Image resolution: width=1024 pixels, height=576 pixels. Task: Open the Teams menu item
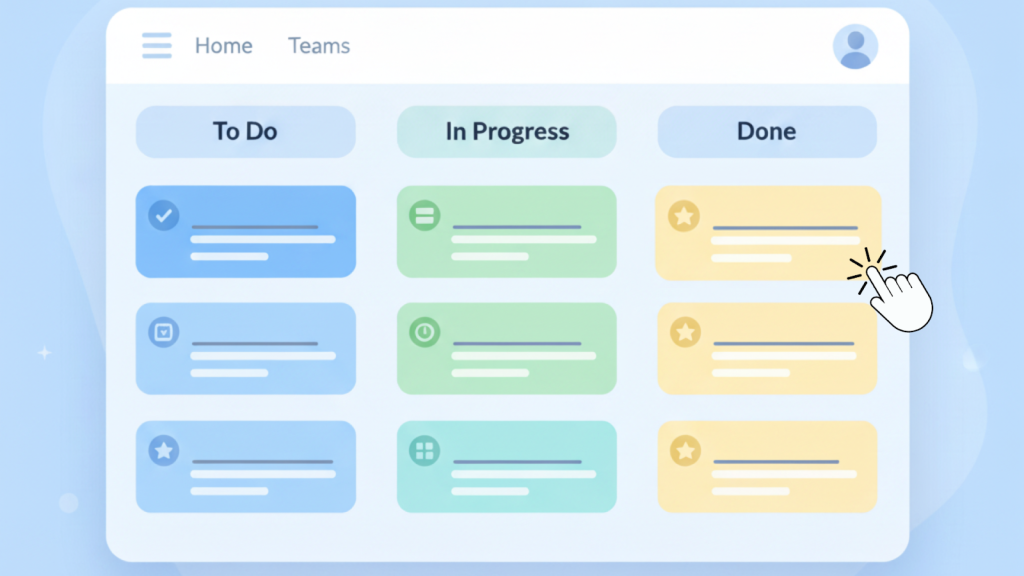tap(319, 46)
